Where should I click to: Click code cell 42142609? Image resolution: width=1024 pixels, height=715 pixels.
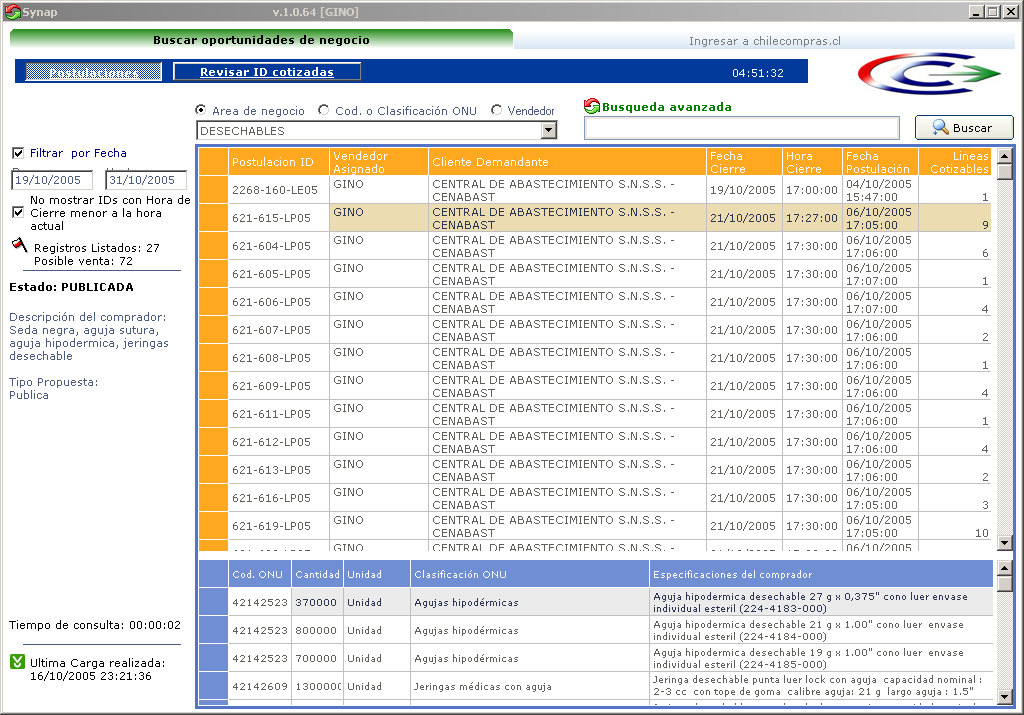coord(259,686)
